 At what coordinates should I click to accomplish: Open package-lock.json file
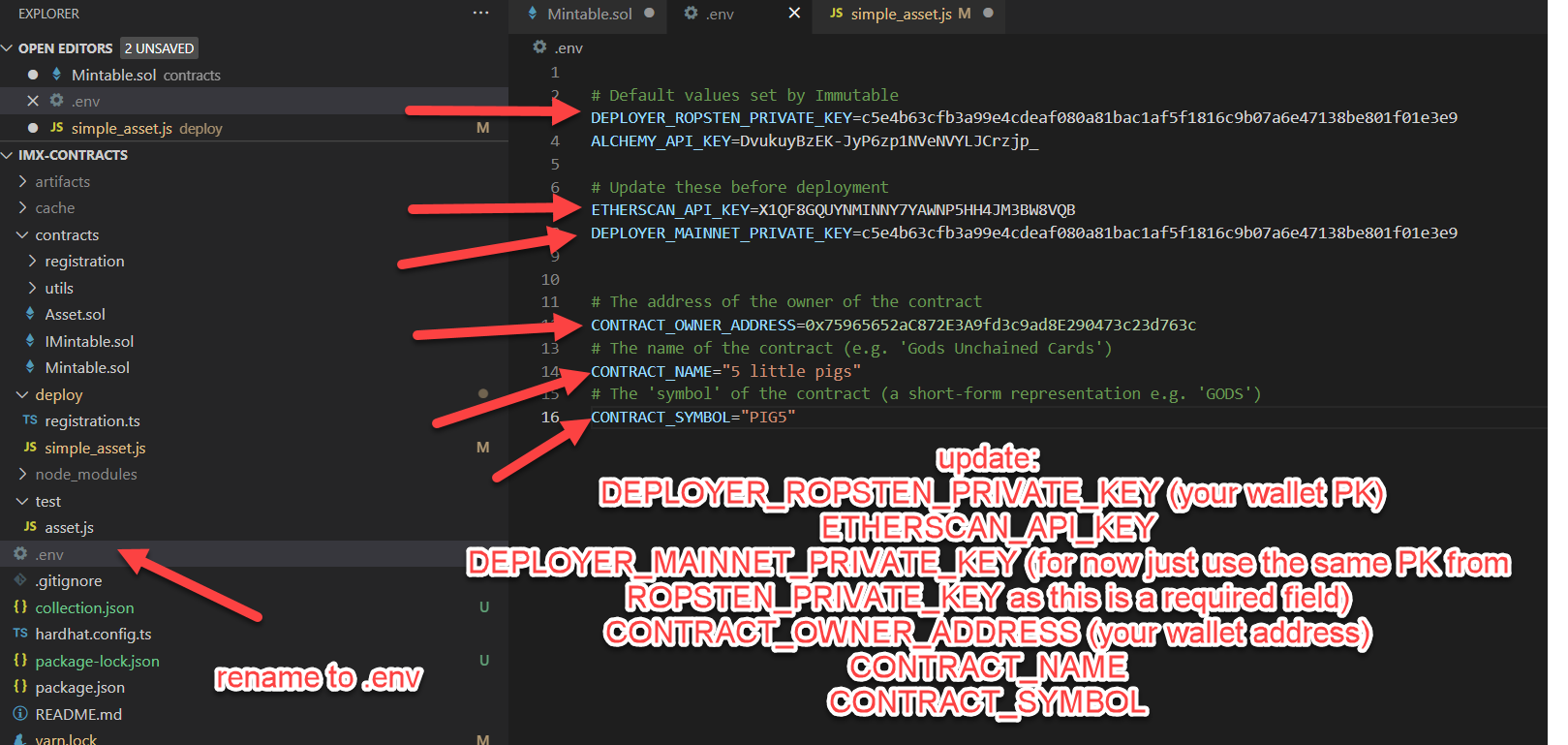coord(97,661)
